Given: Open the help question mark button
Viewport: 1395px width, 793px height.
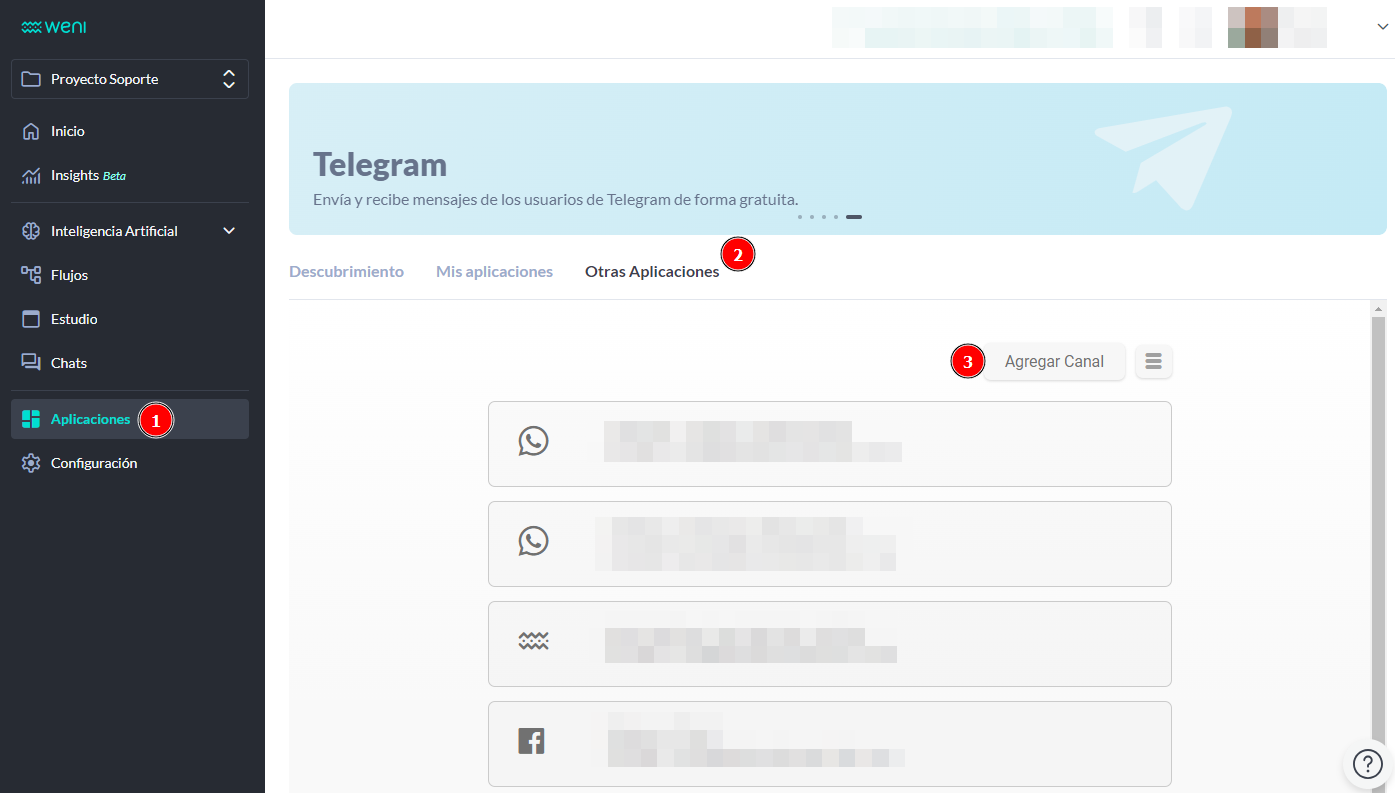Looking at the screenshot, I should tap(1367, 765).
